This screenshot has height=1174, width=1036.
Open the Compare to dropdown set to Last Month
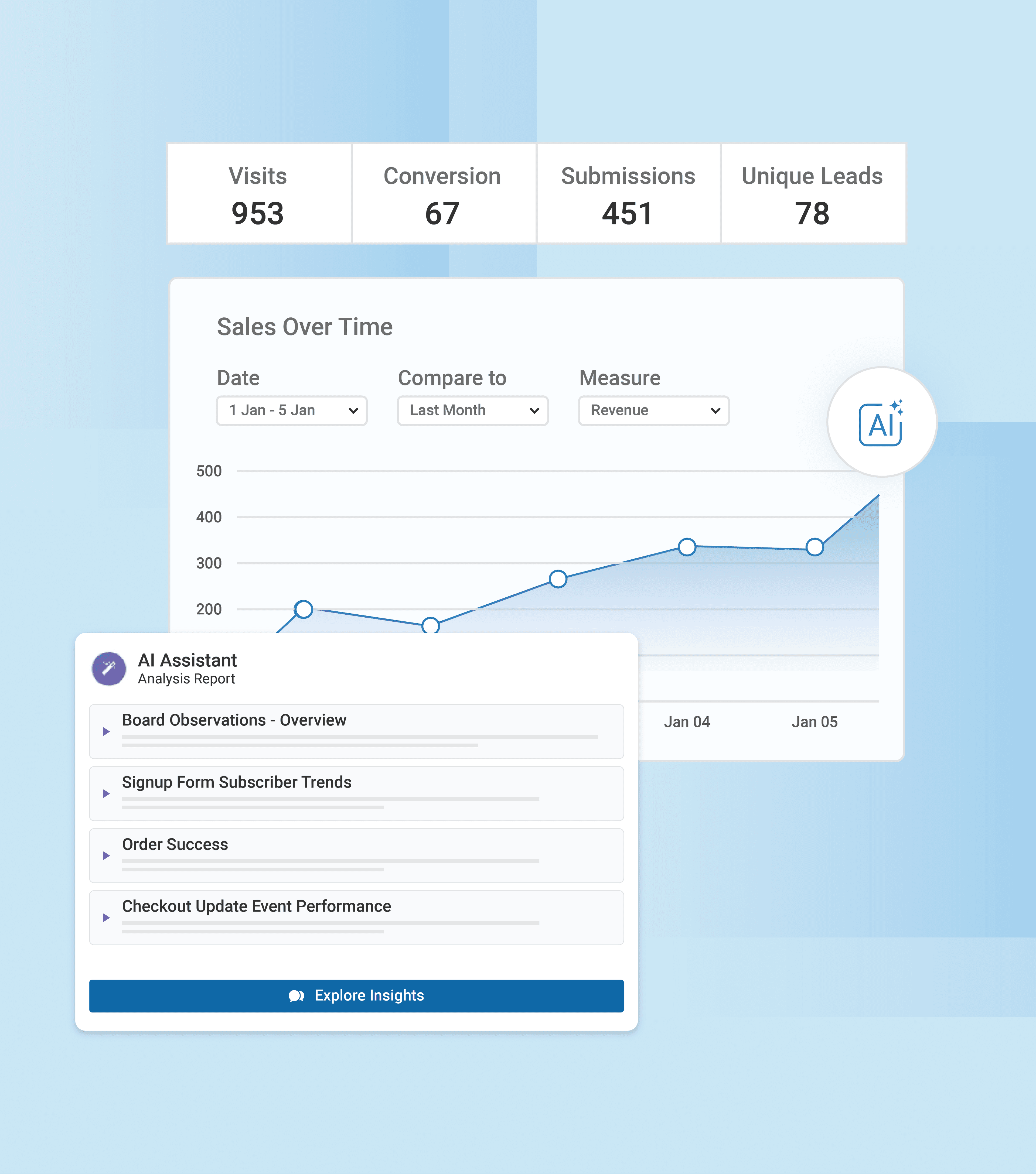point(472,410)
